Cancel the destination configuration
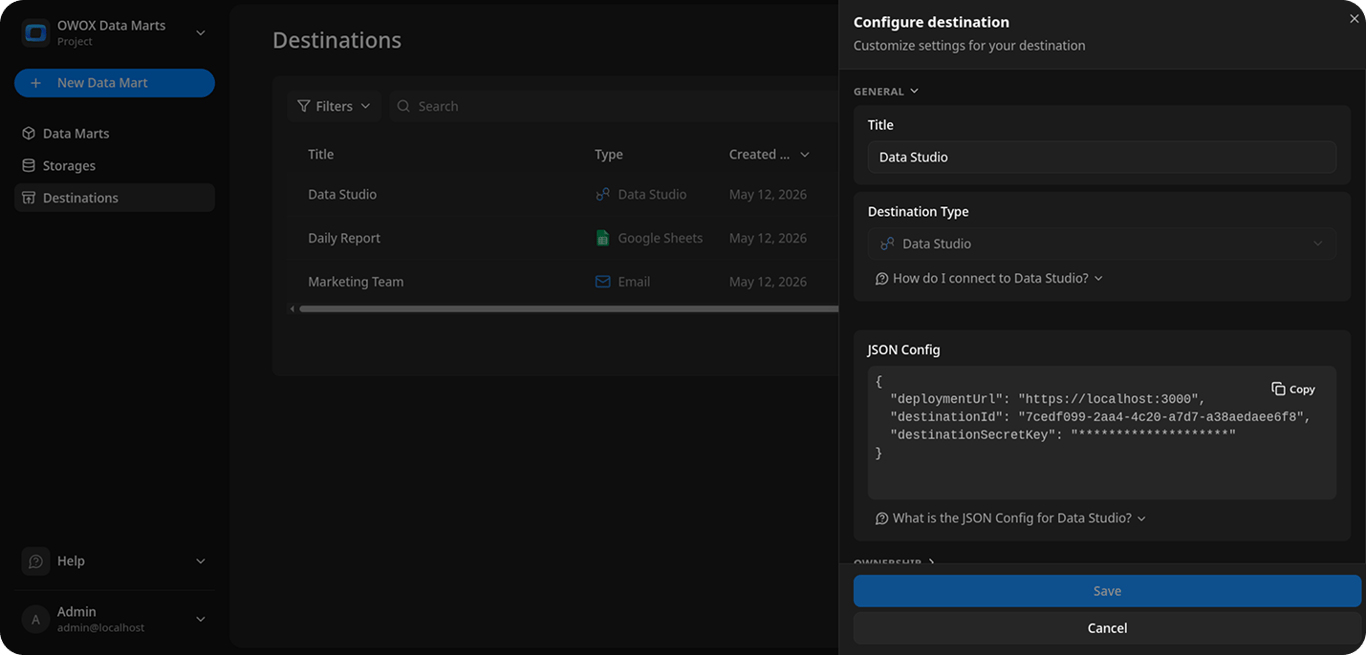The width and height of the screenshot is (1366, 655). point(1107,628)
